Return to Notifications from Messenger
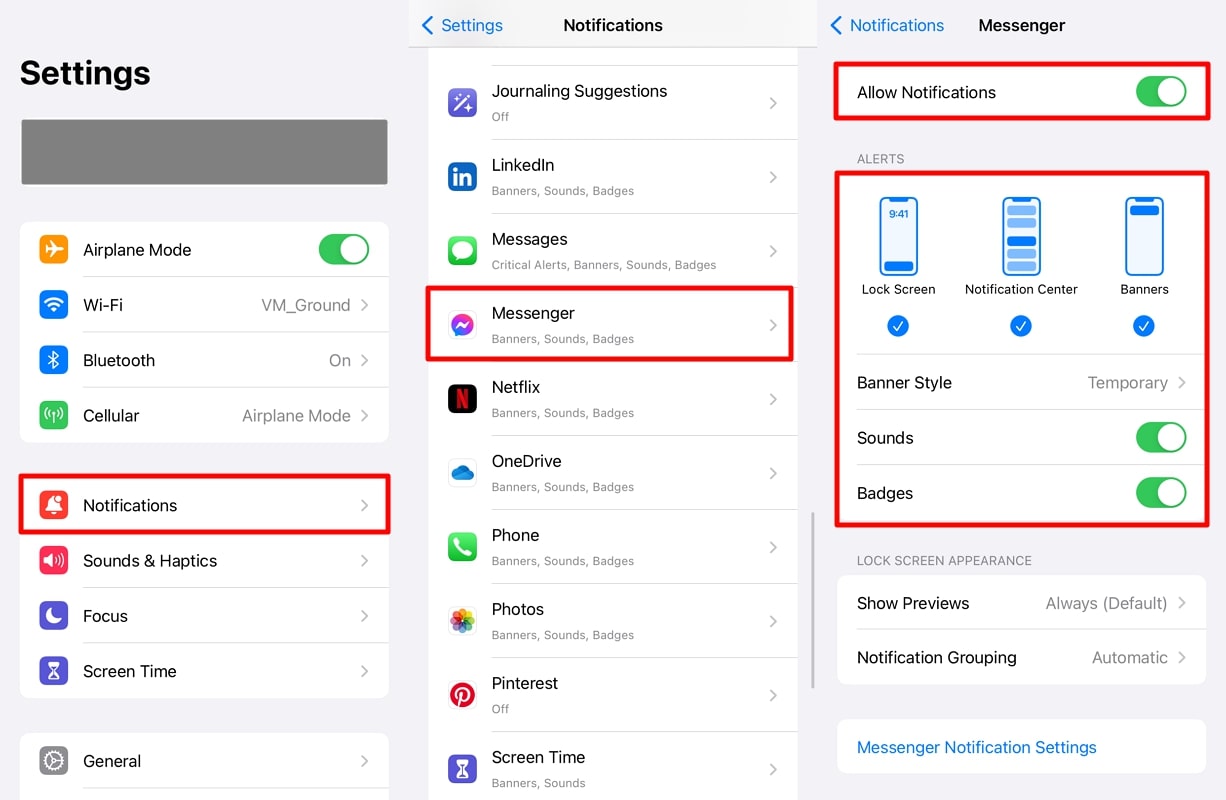This screenshot has height=800, width=1226. coord(888,25)
